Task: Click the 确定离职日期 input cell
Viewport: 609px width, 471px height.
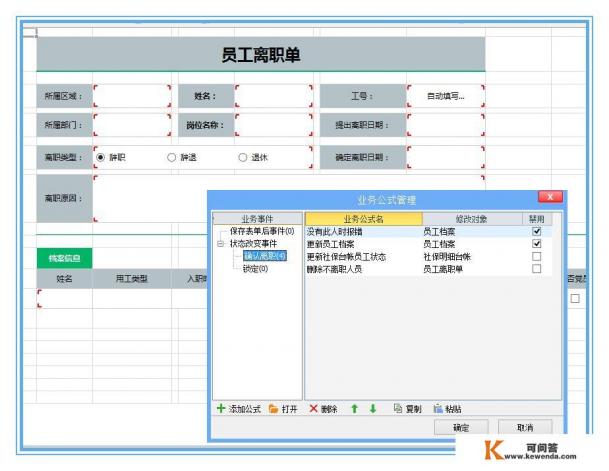Action: [x=446, y=157]
